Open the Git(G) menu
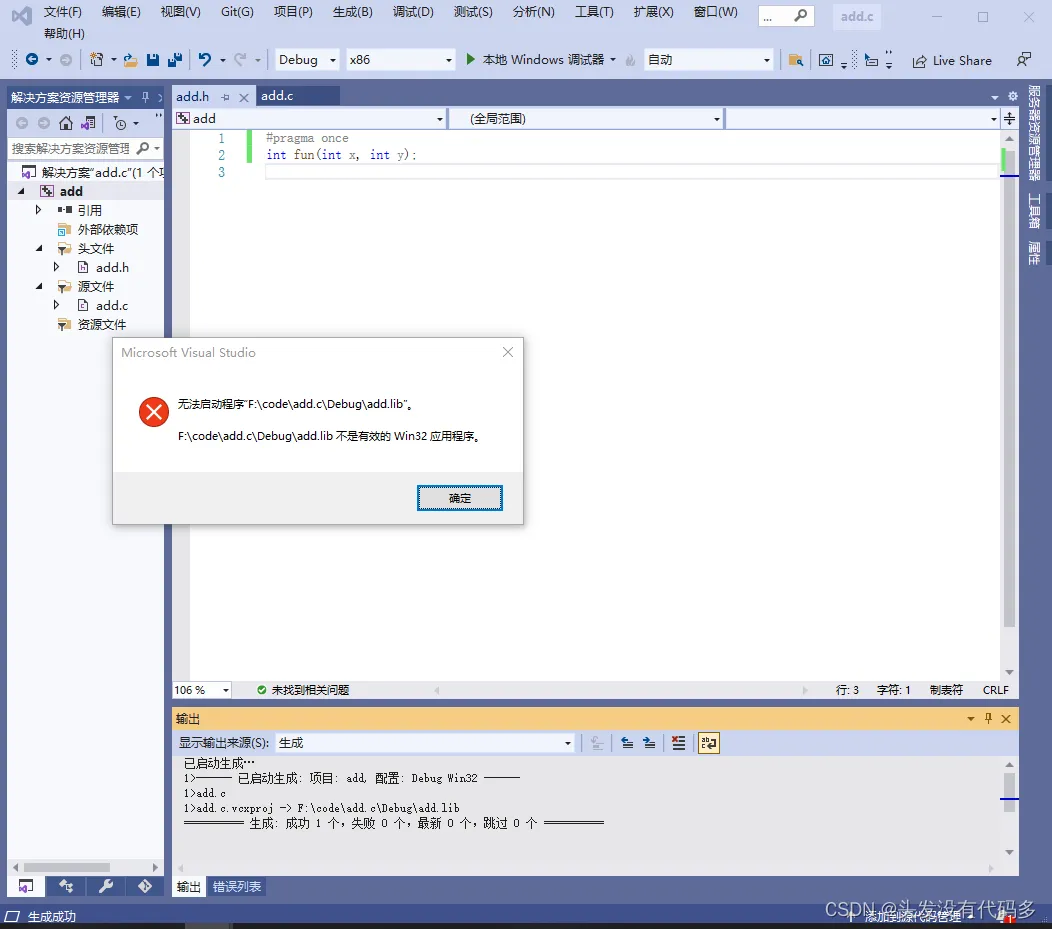1052x929 pixels. coord(237,11)
